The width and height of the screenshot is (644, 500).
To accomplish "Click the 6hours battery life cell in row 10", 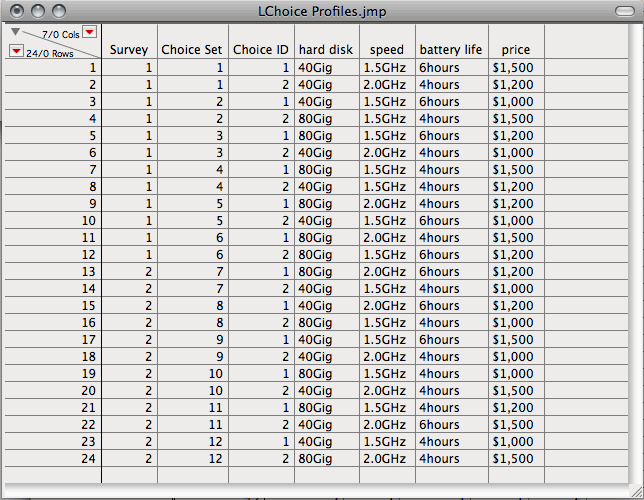I will pyautogui.click(x=452, y=221).
